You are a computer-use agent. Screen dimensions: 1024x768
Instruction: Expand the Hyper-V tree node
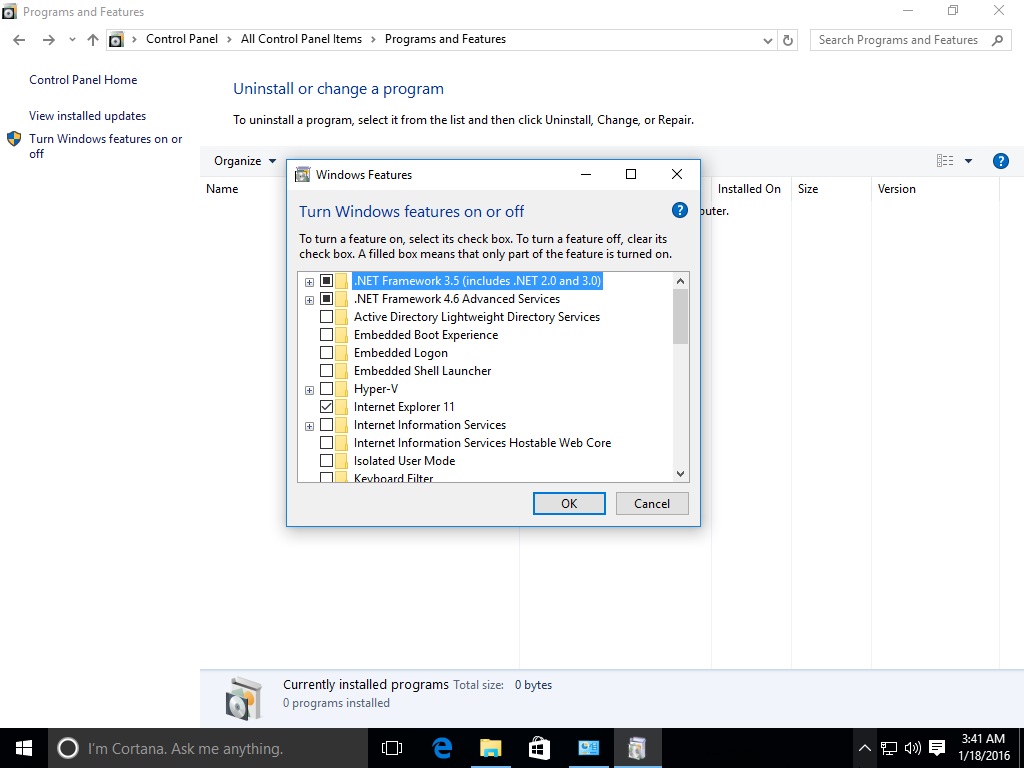click(310, 390)
